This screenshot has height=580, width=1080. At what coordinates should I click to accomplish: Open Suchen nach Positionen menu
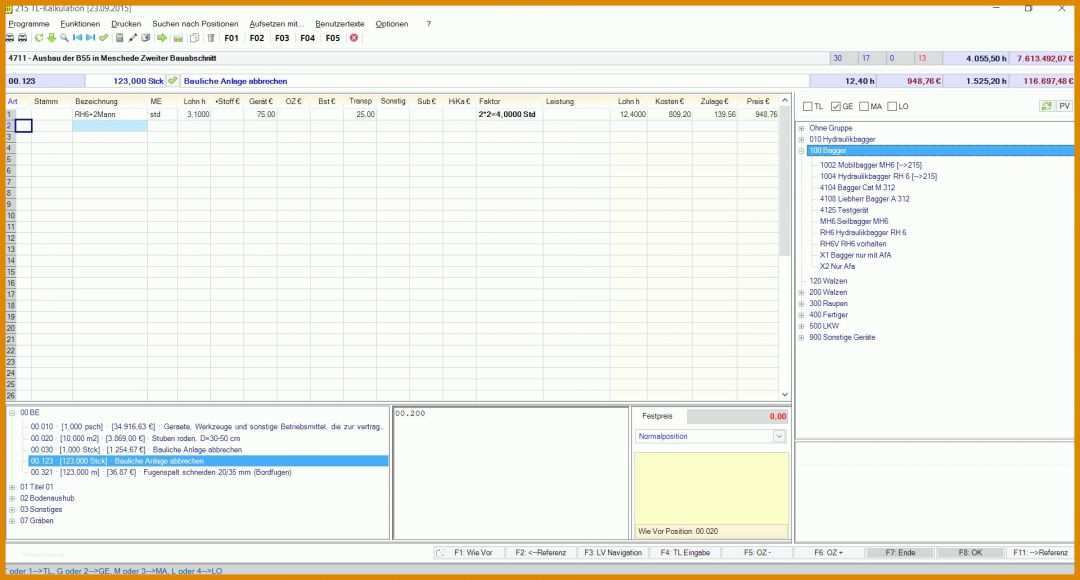click(195, 23)
